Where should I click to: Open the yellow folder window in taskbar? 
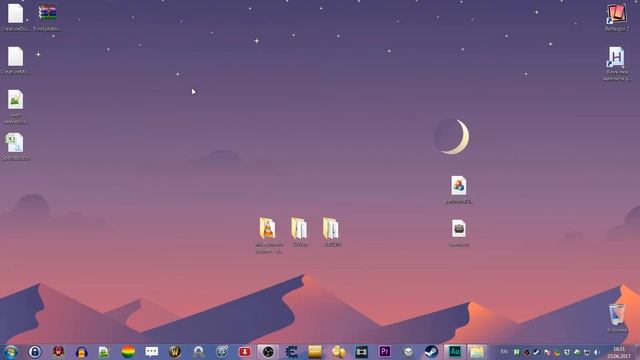coord(476,352)
